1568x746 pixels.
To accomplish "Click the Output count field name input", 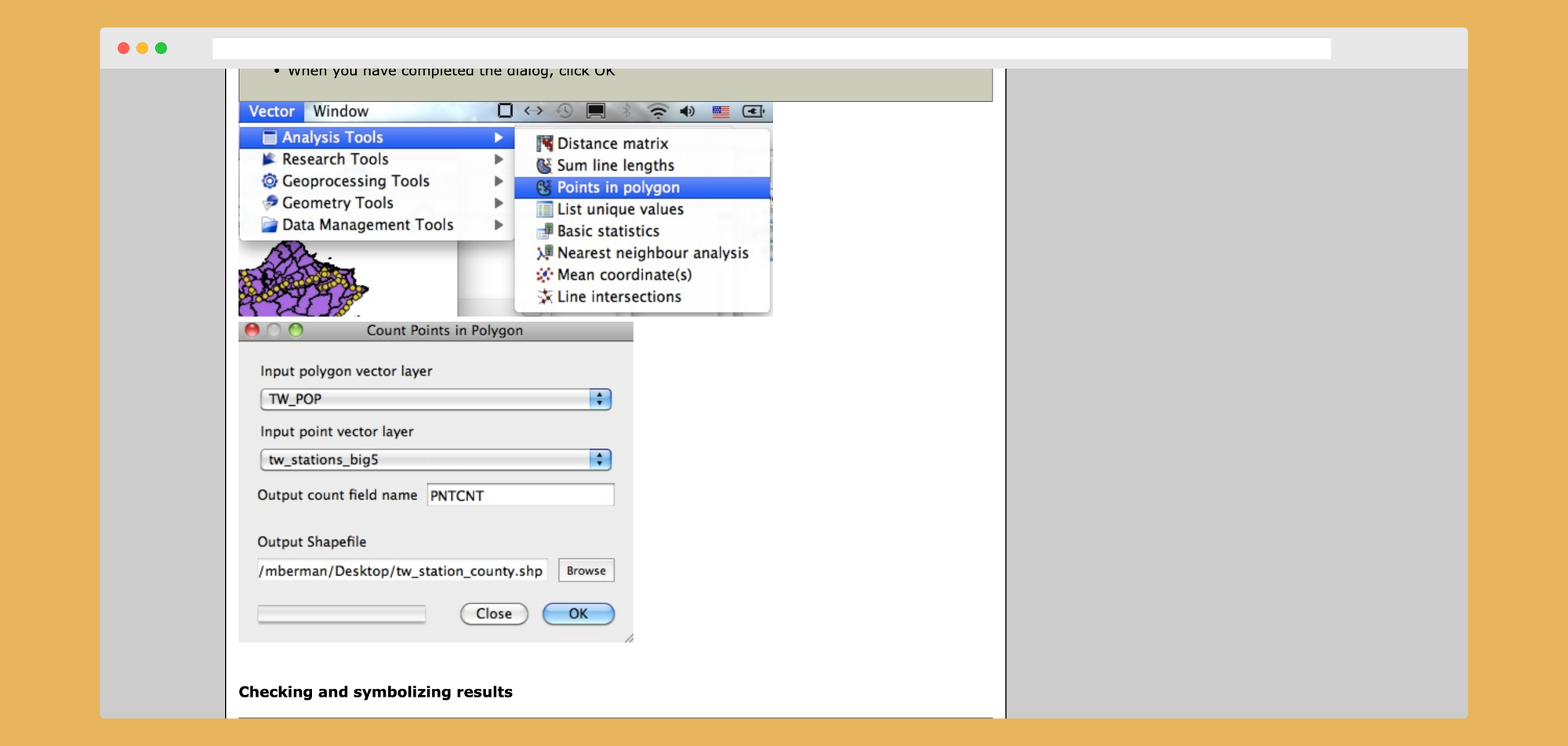I will click(x=520, y=495).
